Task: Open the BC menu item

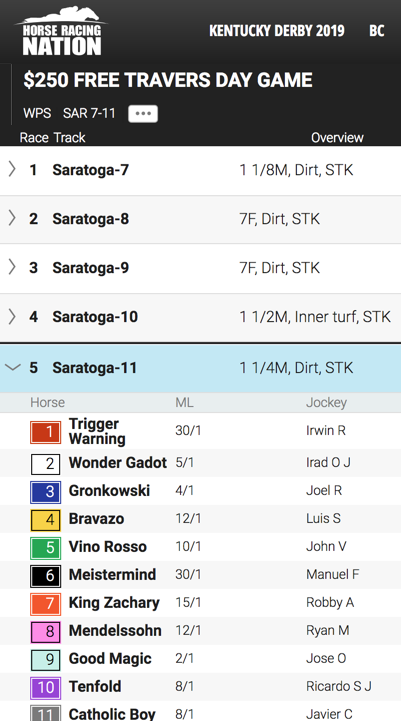Action: (377, 31)
